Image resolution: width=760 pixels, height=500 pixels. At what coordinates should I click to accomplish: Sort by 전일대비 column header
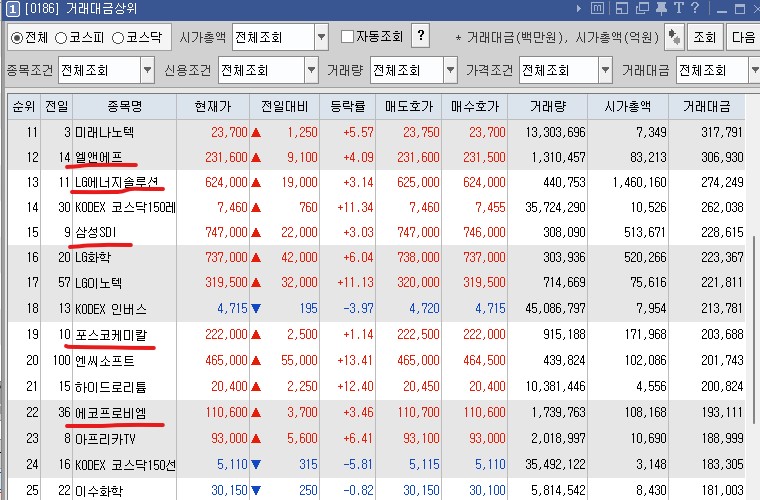285,106
